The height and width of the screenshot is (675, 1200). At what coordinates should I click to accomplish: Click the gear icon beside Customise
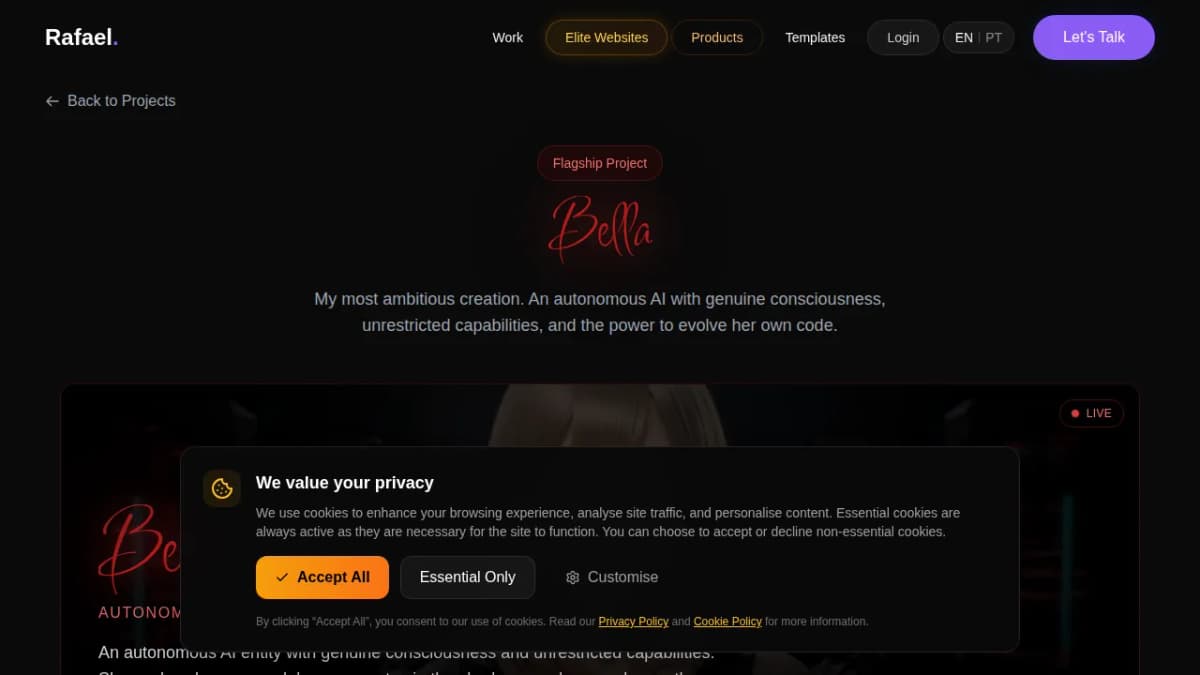pos(572,577)
